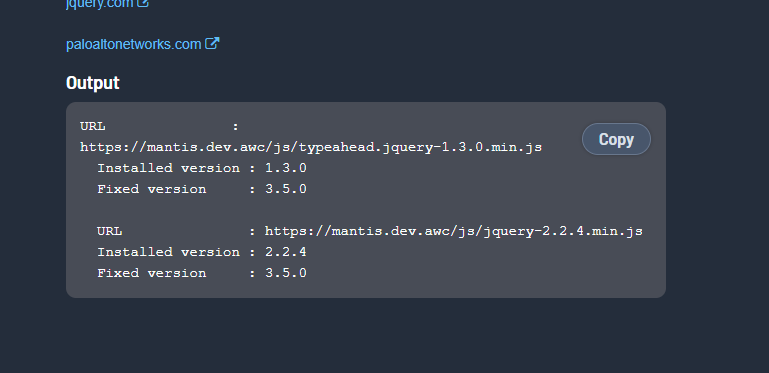Image resolution: width=769 pixels, height=373 pixels.
Task: Select the installed version value 1.3.0
Action: [286, 168]
